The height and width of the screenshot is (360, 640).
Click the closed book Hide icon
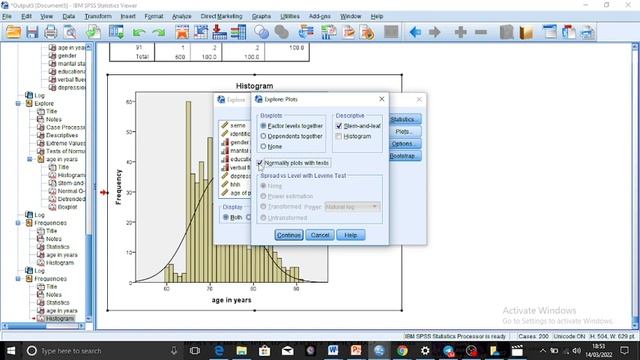pyautogui.click(x=507, y=32)
